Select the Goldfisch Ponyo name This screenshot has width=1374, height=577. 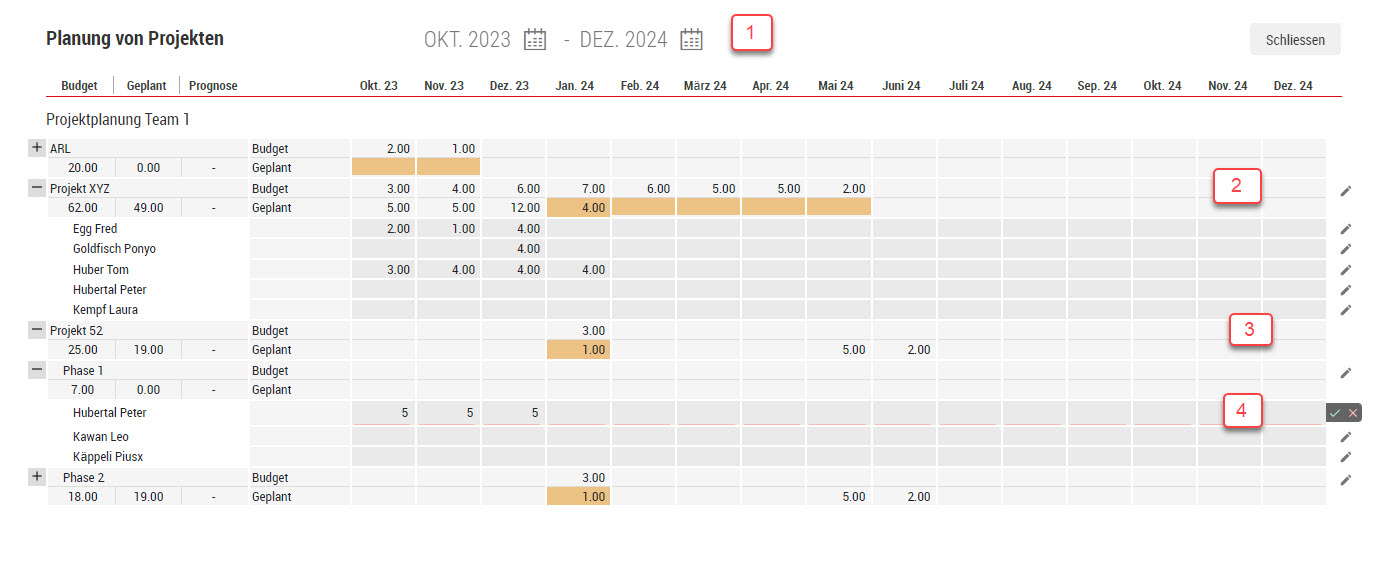pyautogui.click(x=114, y=249)
